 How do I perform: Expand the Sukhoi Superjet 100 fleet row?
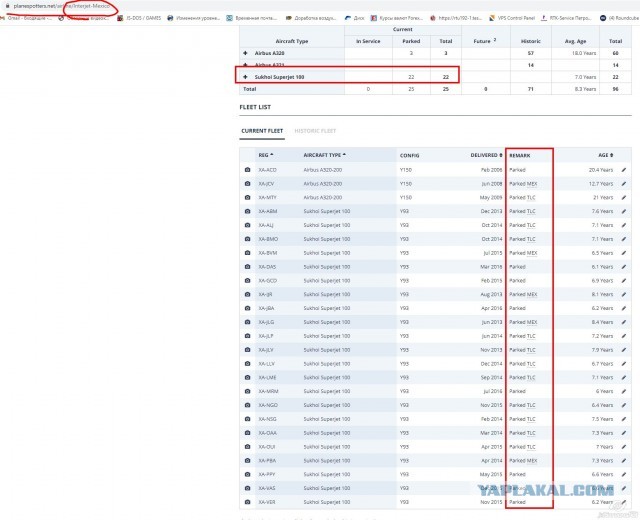[245, 77]
